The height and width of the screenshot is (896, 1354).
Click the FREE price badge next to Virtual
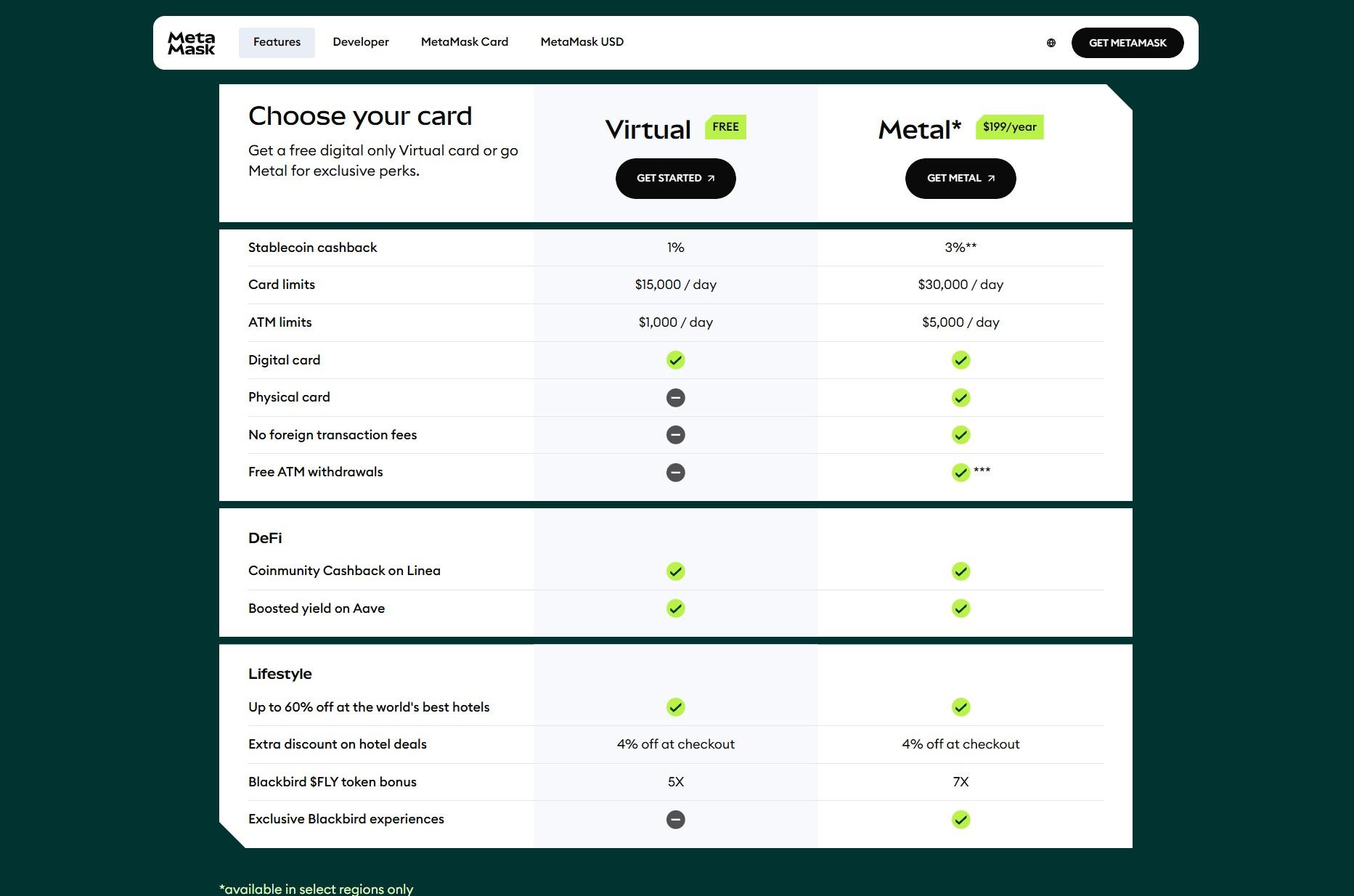[725, 126]
